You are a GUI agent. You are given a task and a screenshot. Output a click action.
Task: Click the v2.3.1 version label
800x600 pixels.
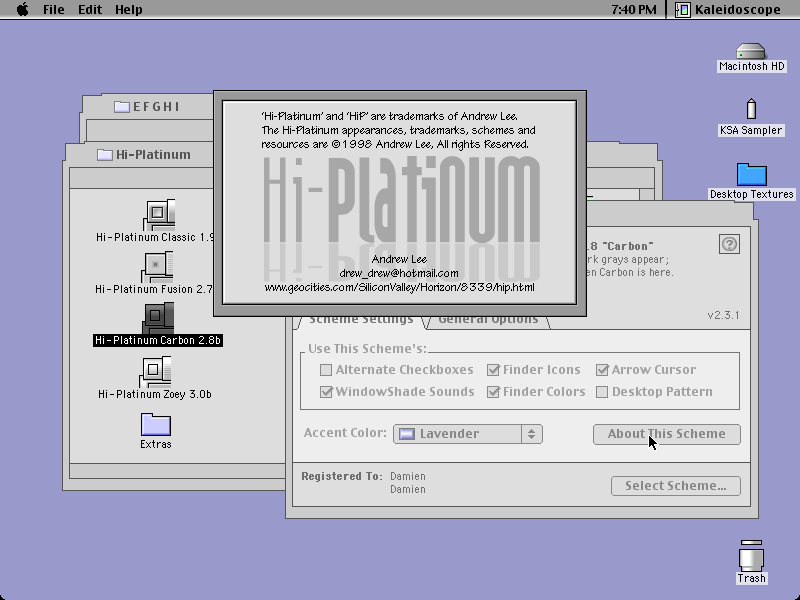pos(723,315)
